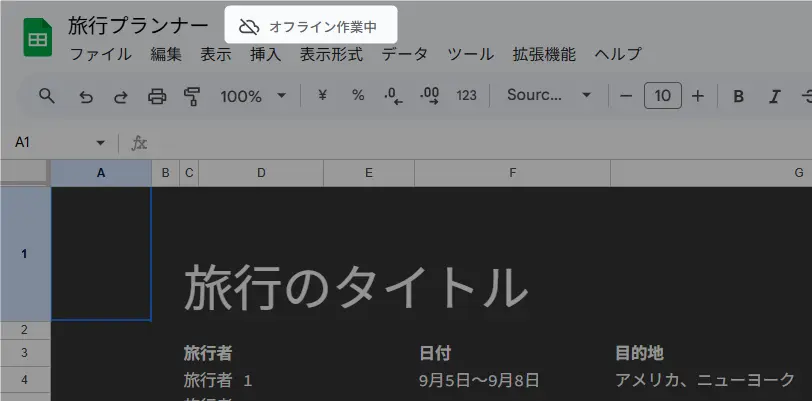Image resolution: width=812 pixels, height=401 pixels.
Task: Toggle bold formatting
Action: coord(739,96)
